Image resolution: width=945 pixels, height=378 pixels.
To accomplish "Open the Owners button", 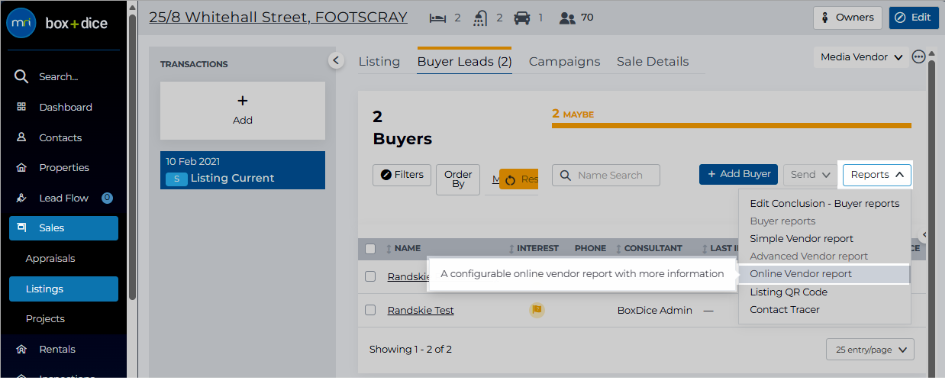I will pos(847,17).
